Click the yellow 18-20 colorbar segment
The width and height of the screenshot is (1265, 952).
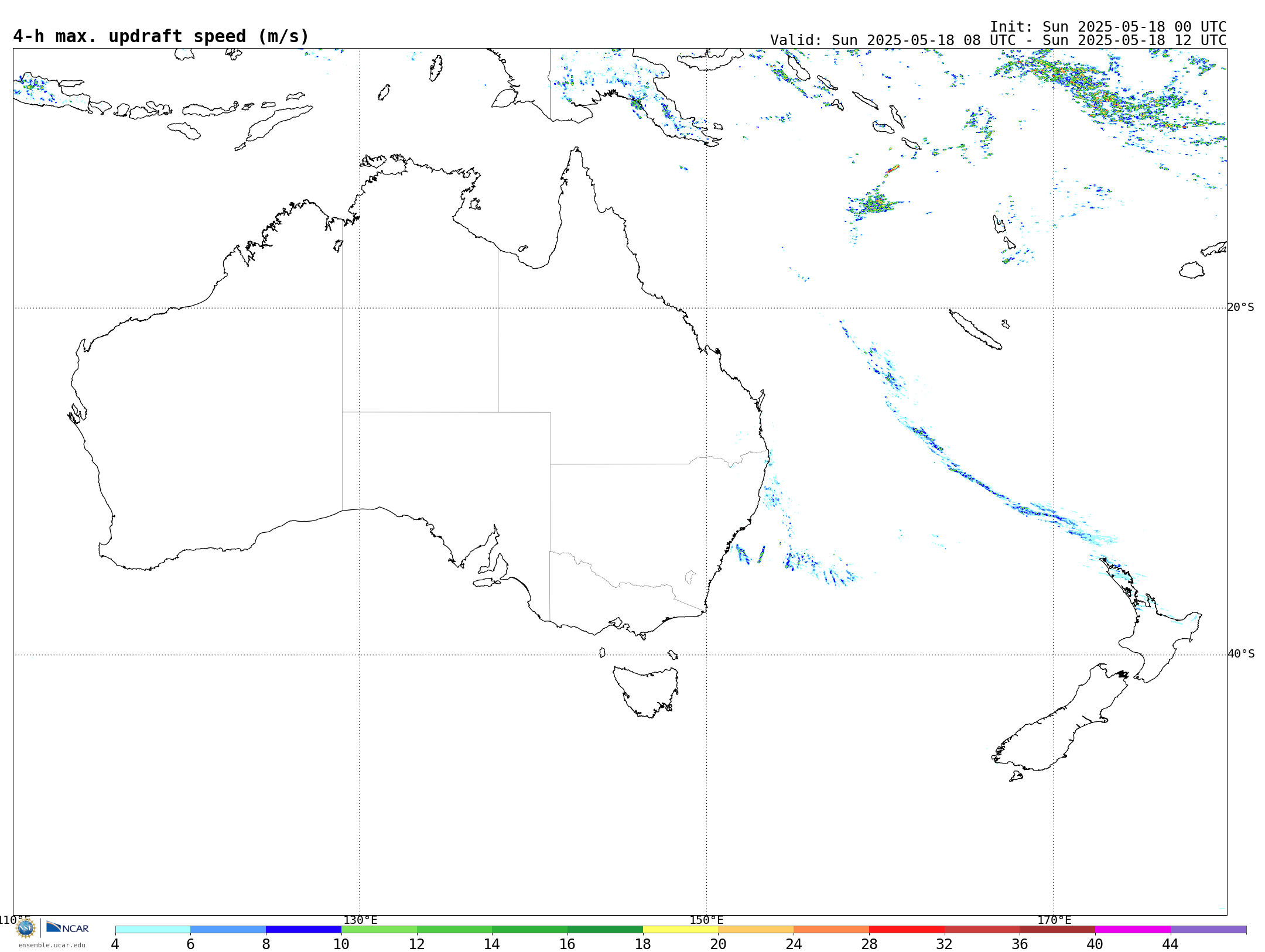681,930
